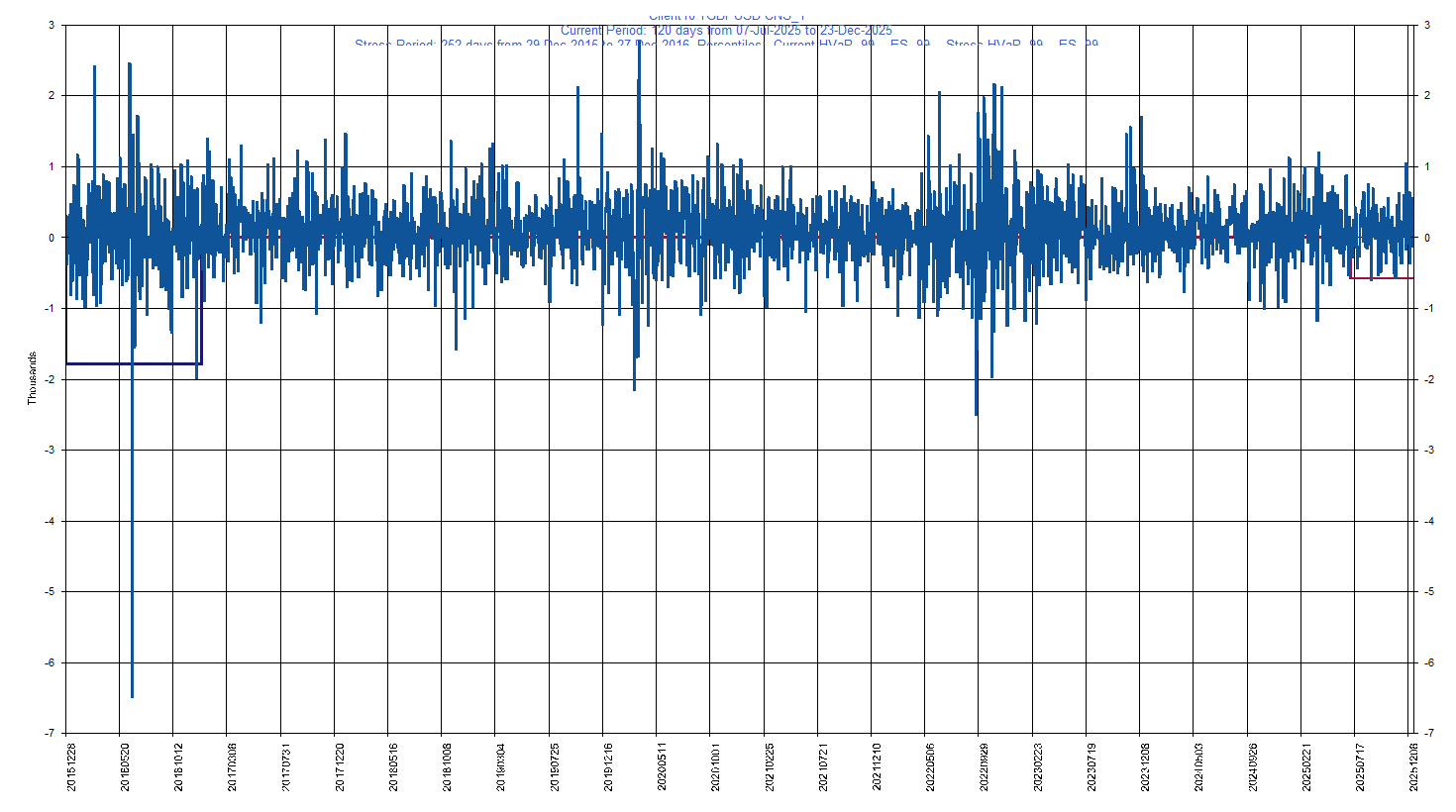Click x-axis date label 20180516
Viewport: 1456px width, 812px height.
[x=393, y=766]
